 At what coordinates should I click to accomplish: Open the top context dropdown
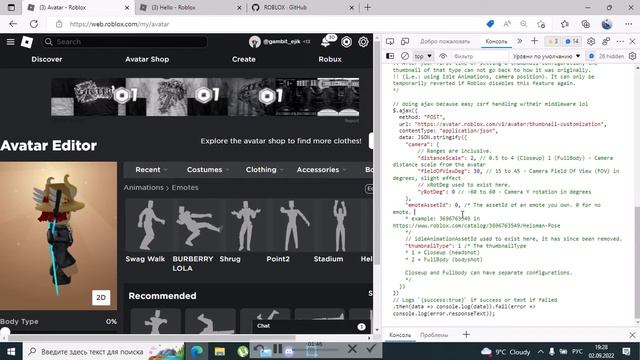[423, 56]
